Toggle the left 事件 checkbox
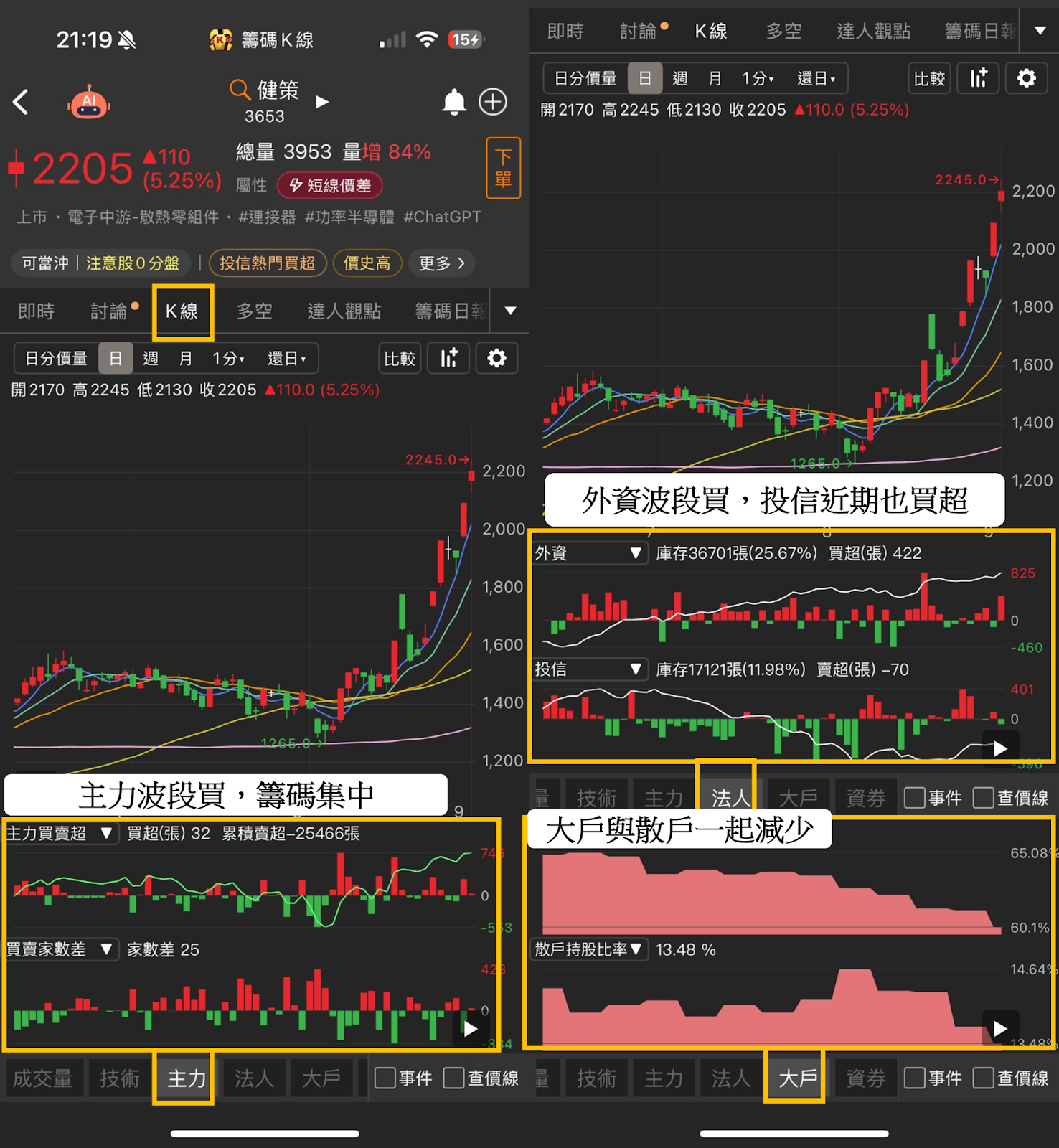1059x1148 pixels. pos(385,1078)
